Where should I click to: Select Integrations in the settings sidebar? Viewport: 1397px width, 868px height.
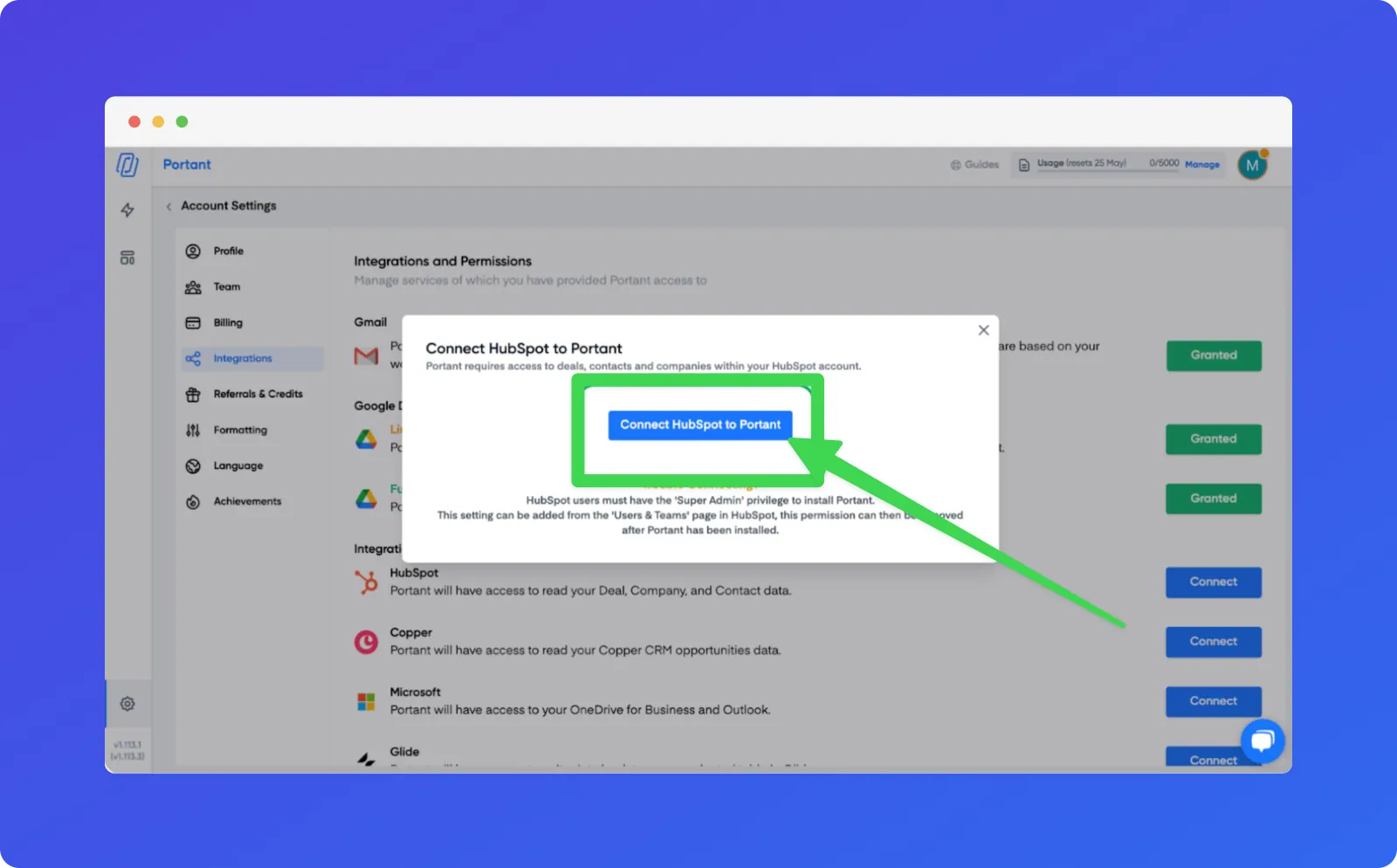tap(252, 359)
